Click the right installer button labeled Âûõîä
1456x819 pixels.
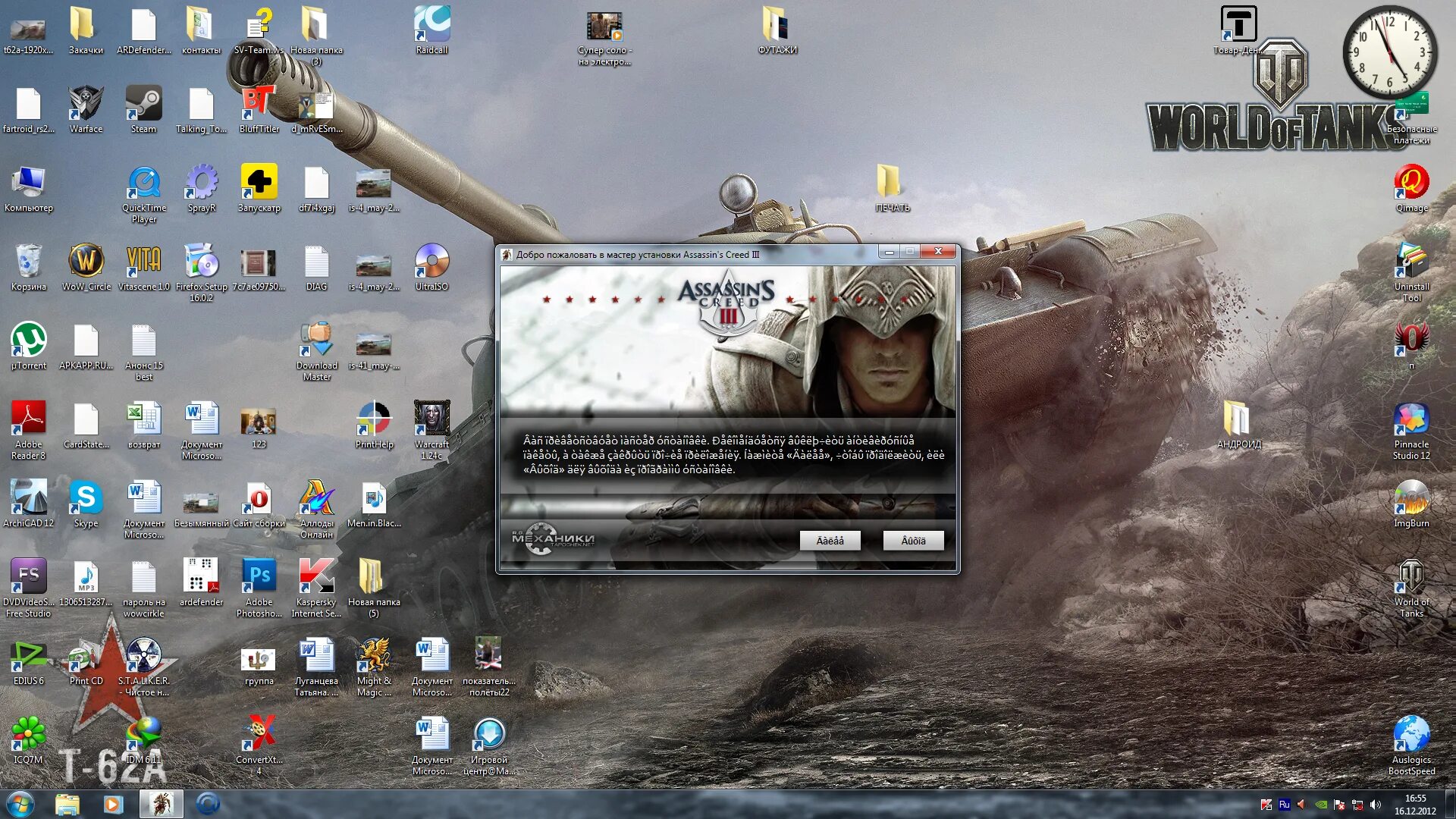point(913,541)
